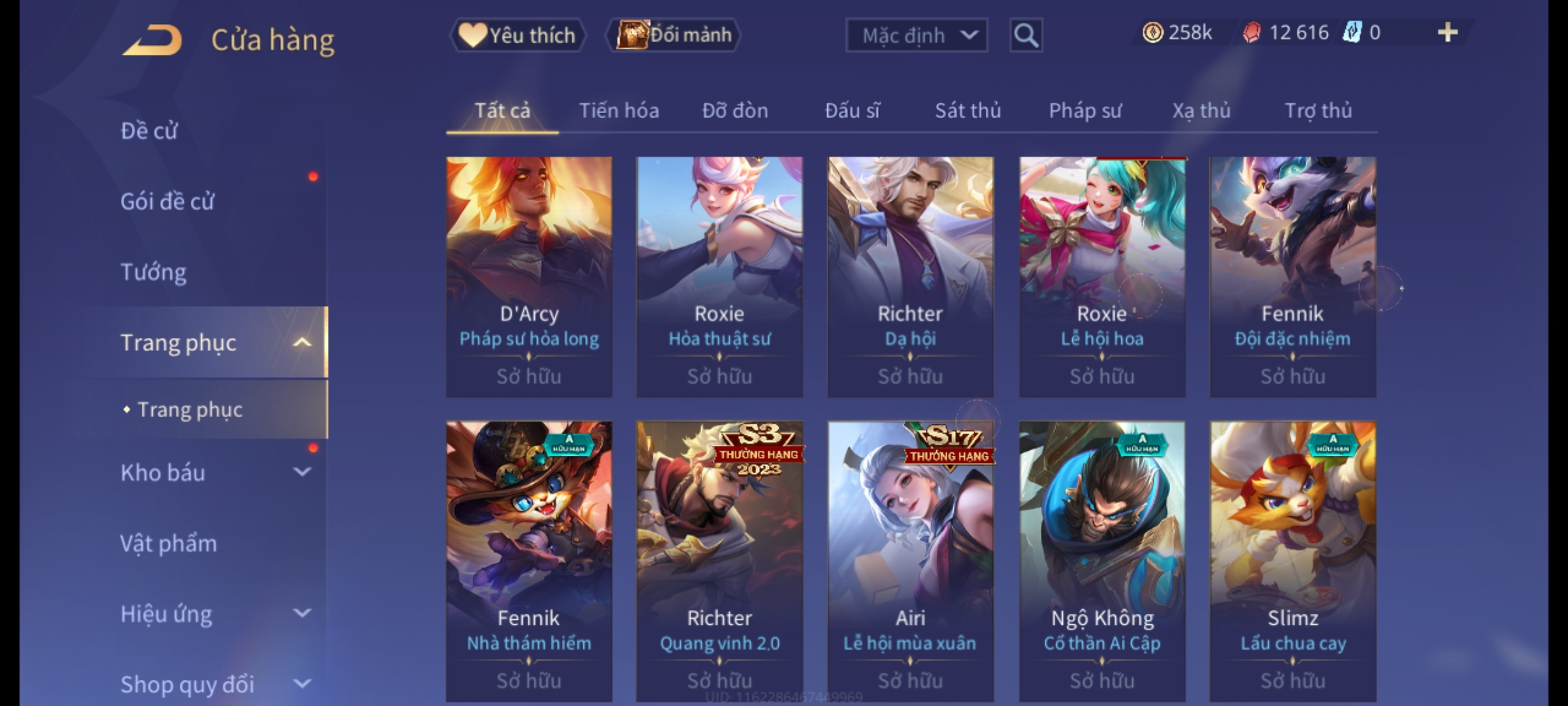Collapse the Trang phục sidebar section
Screen dimensions: 1568x706
(x=302, y=342)
